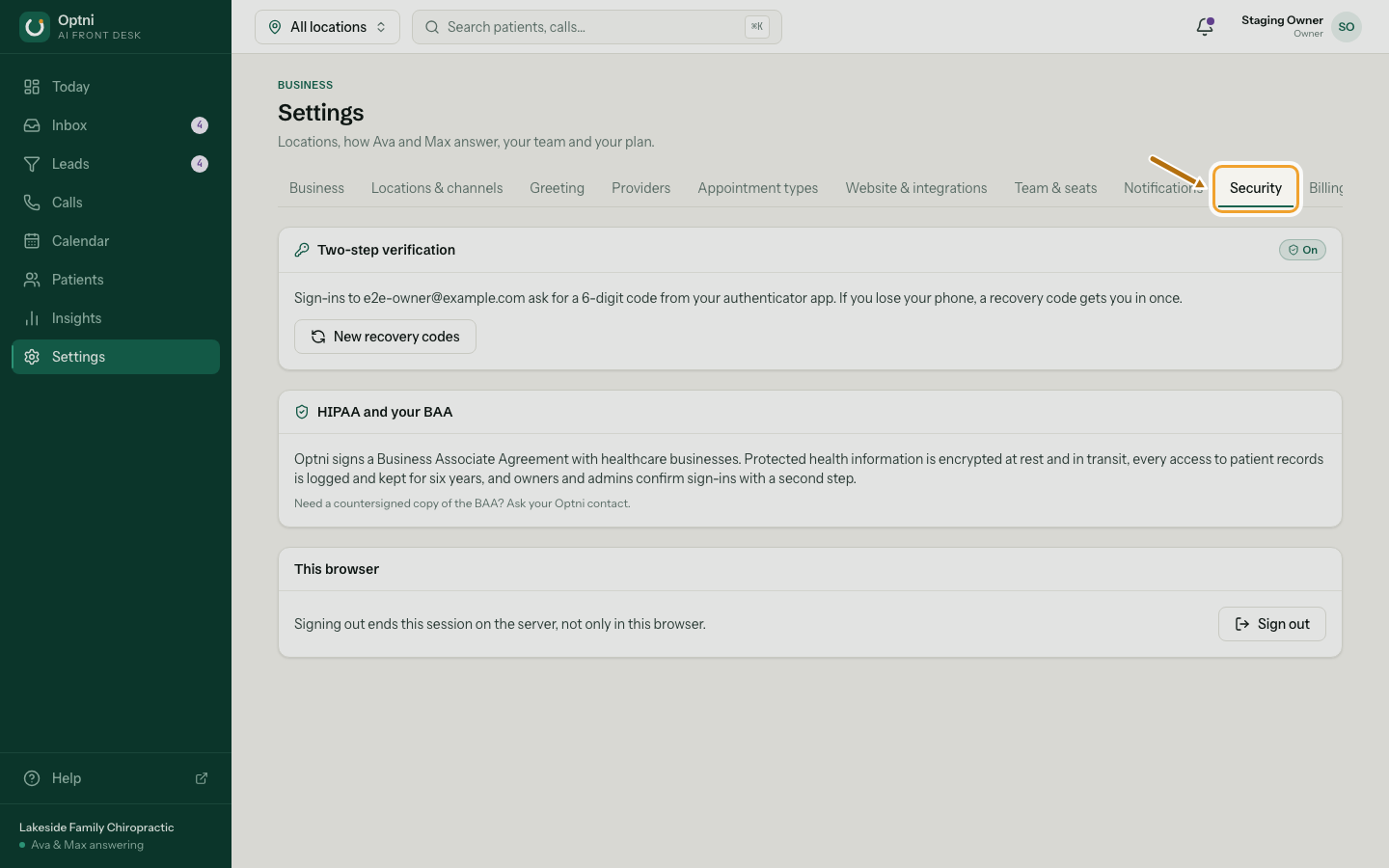Click the 'HIPAA and your BAA' heading
This screenshot has width=1389, height=868.
[385, 412]
